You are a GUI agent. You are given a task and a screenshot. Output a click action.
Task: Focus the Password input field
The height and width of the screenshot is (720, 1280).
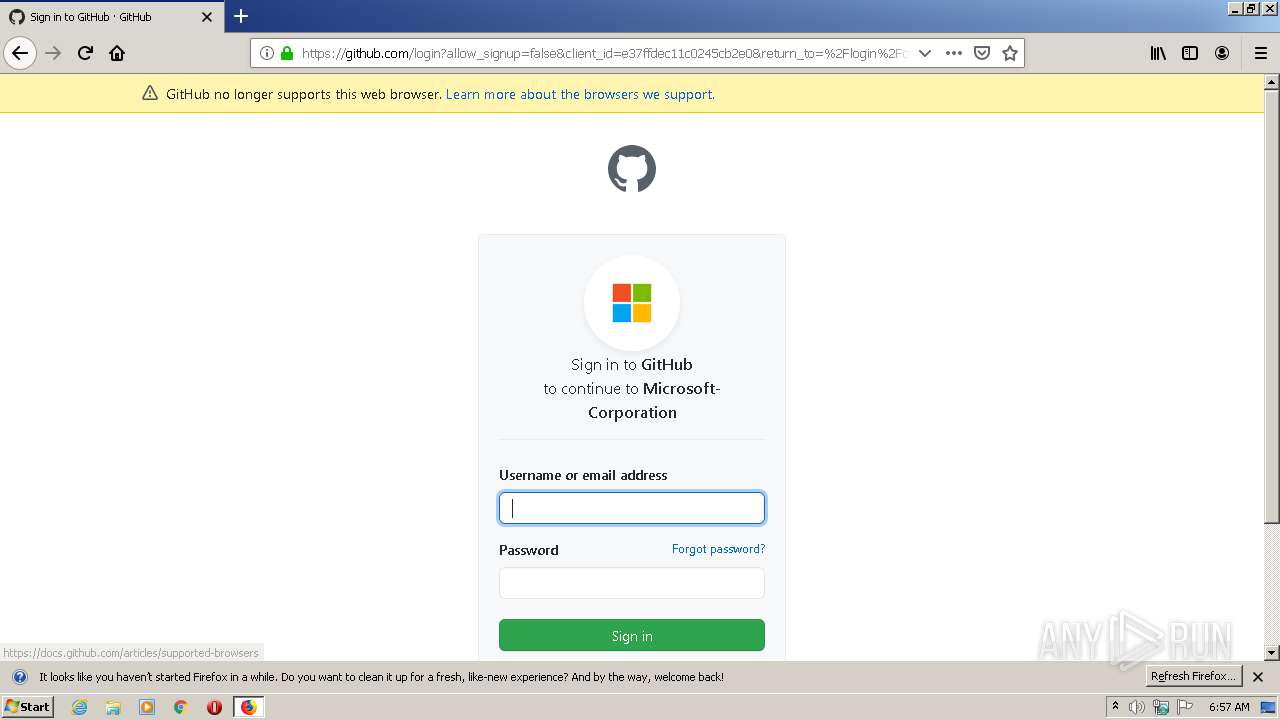(632, 583)
